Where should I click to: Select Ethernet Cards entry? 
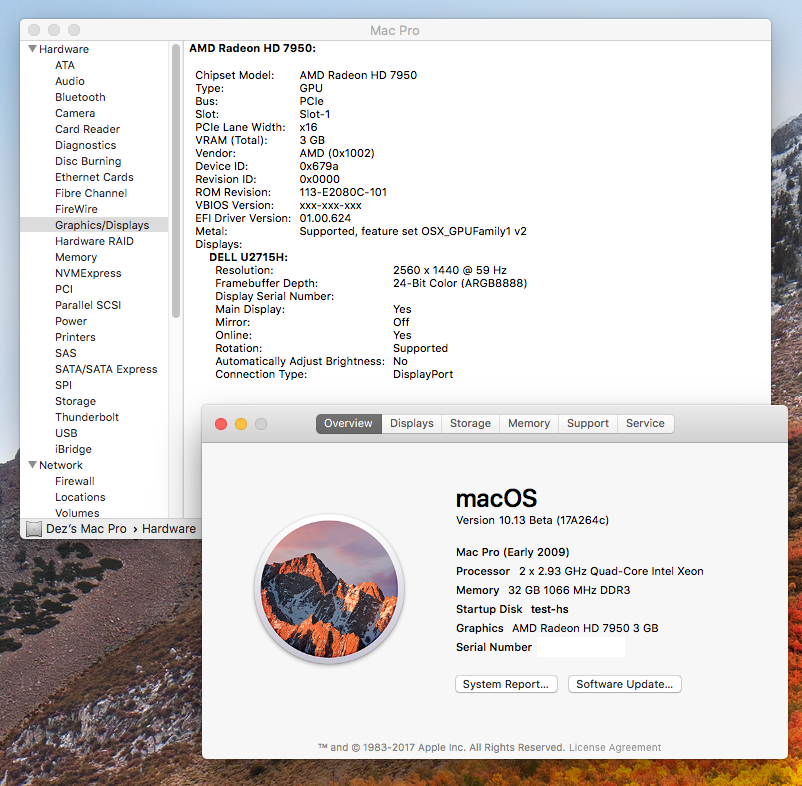coord(94,177)
